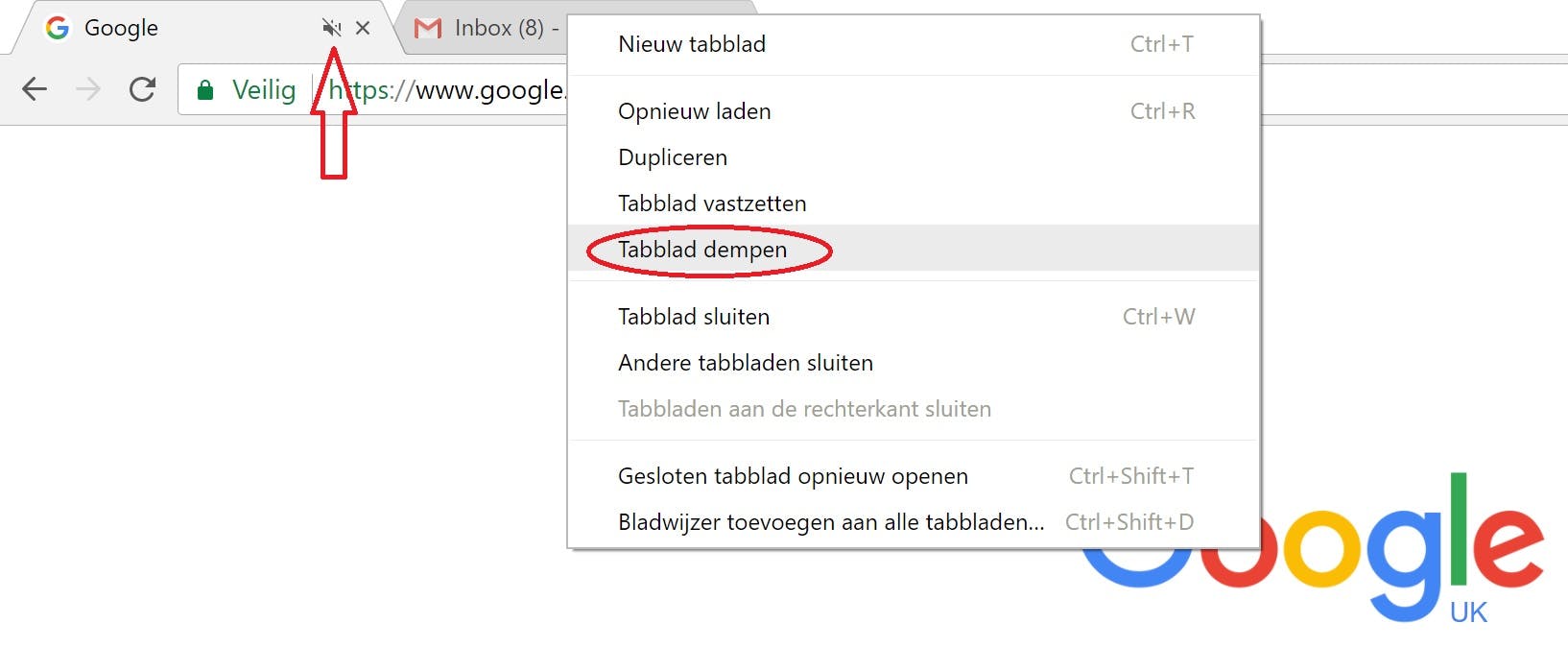Switch to the Inbox (8) tab

tap(499, 29)
